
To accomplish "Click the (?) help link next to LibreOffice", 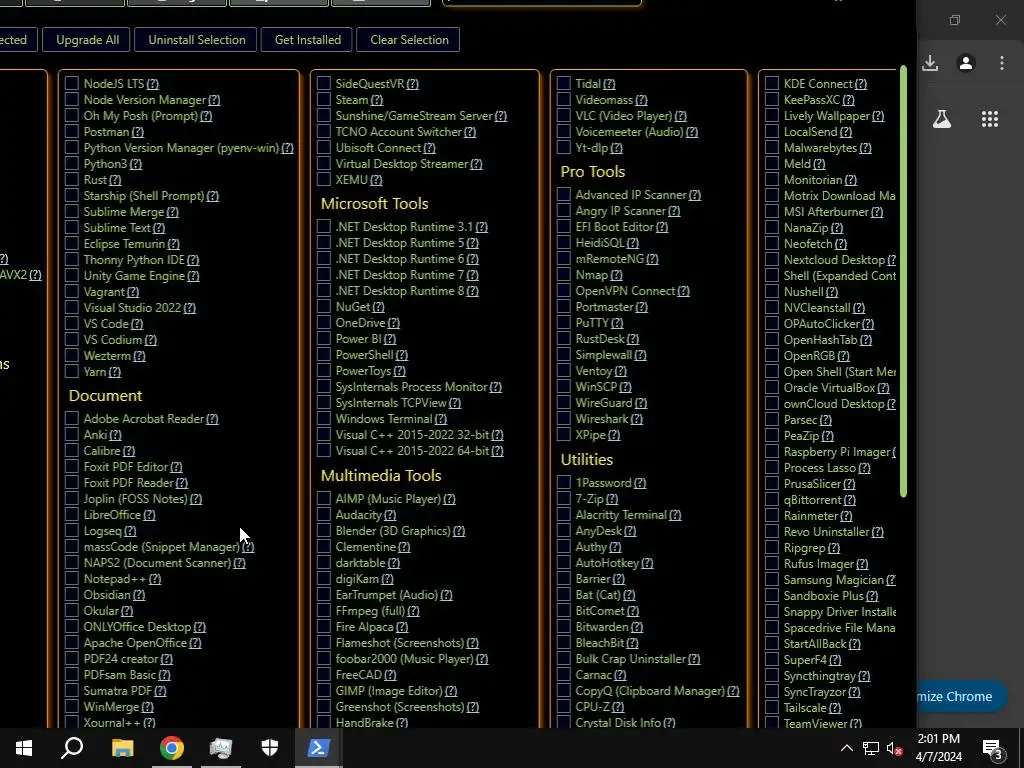I will click(x=150, y=515).
